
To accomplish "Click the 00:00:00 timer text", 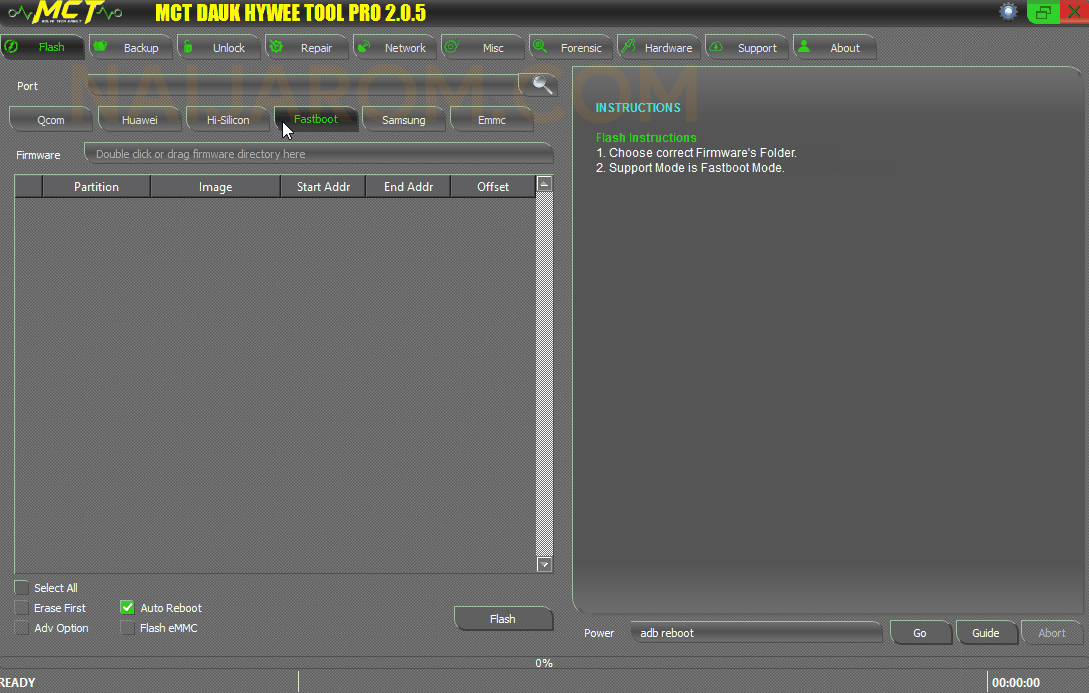I will click(x=1015, y=683).
